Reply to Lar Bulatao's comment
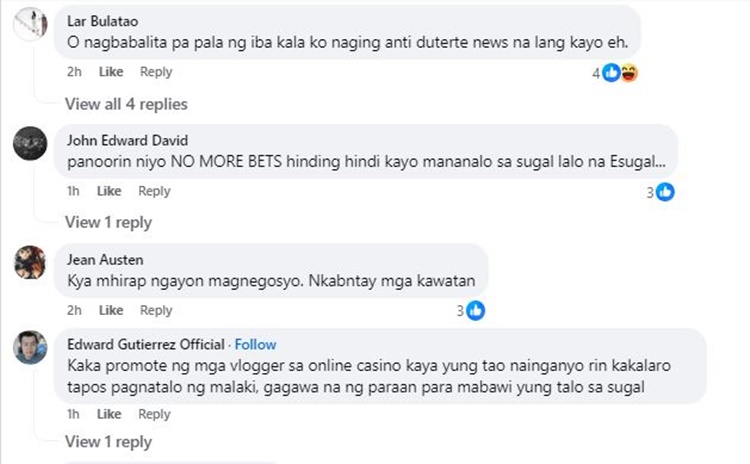The width and height of the screenshot is (750, 464). 156,72
